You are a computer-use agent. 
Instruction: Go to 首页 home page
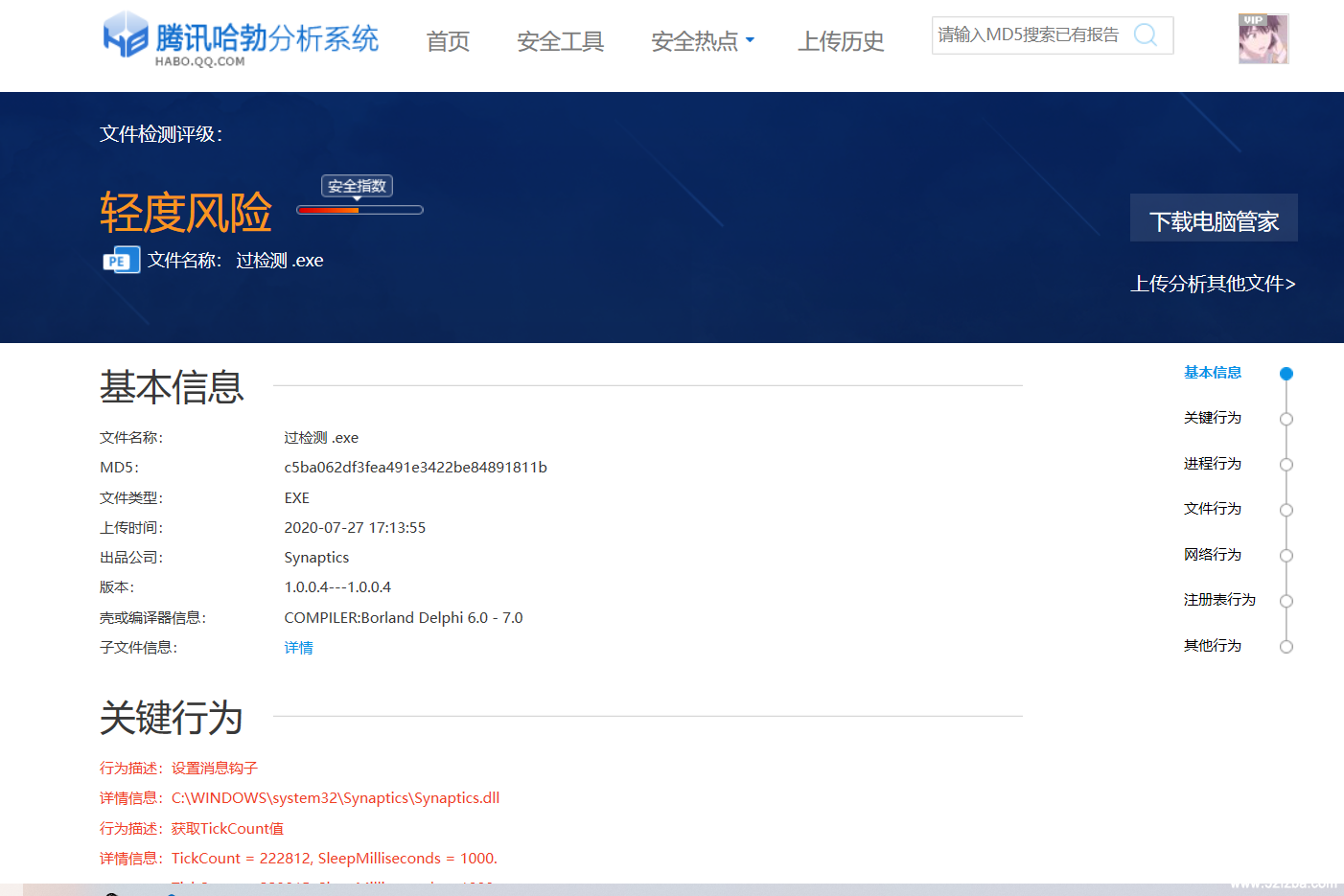coord(448,41)
